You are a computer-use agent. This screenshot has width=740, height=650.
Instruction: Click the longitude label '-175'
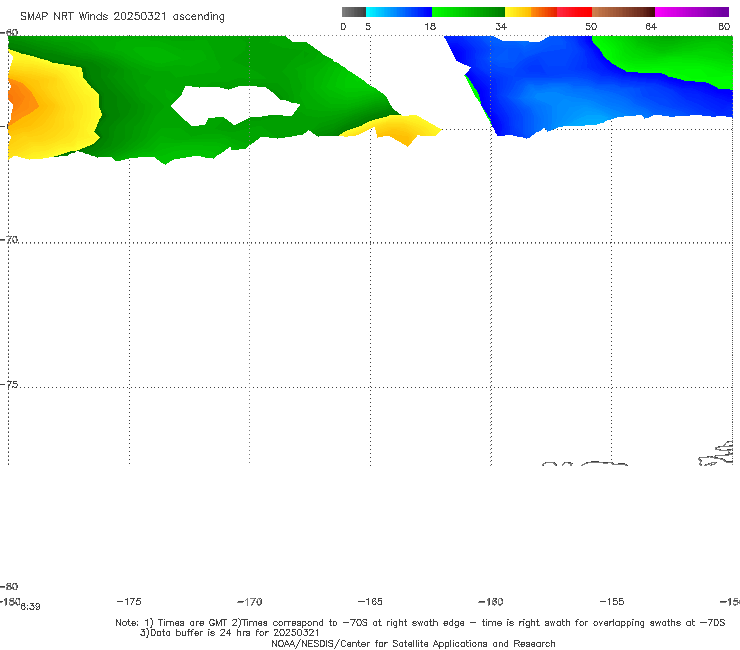(x=129, y=601)
